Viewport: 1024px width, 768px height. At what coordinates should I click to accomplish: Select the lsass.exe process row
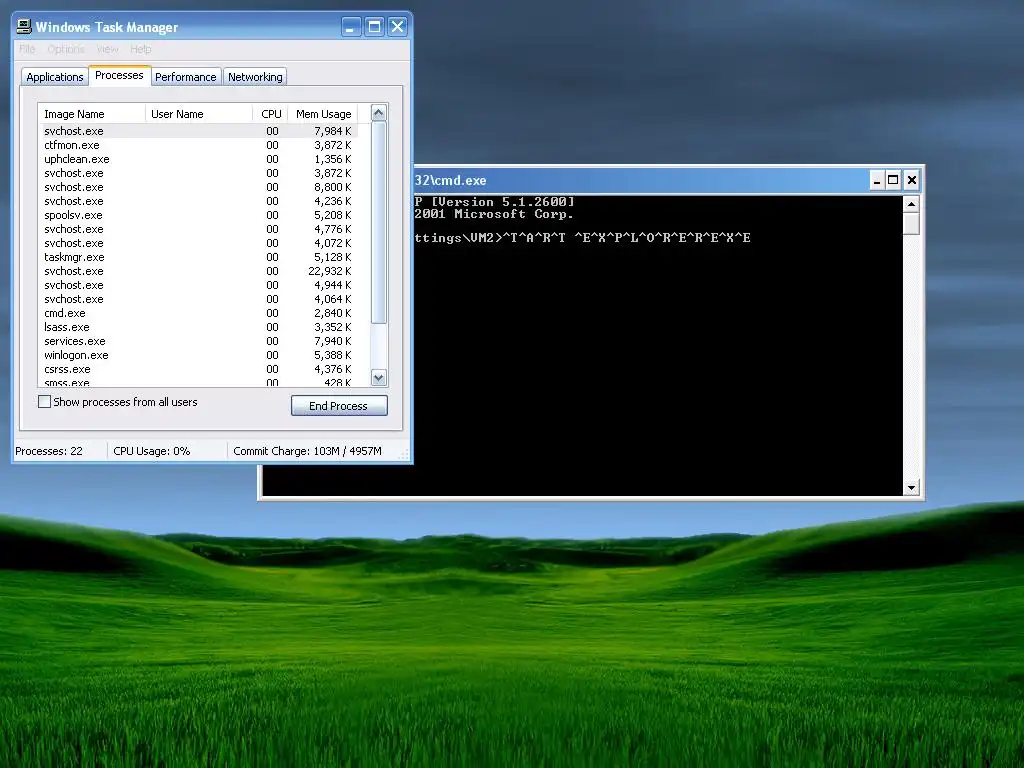198,327
